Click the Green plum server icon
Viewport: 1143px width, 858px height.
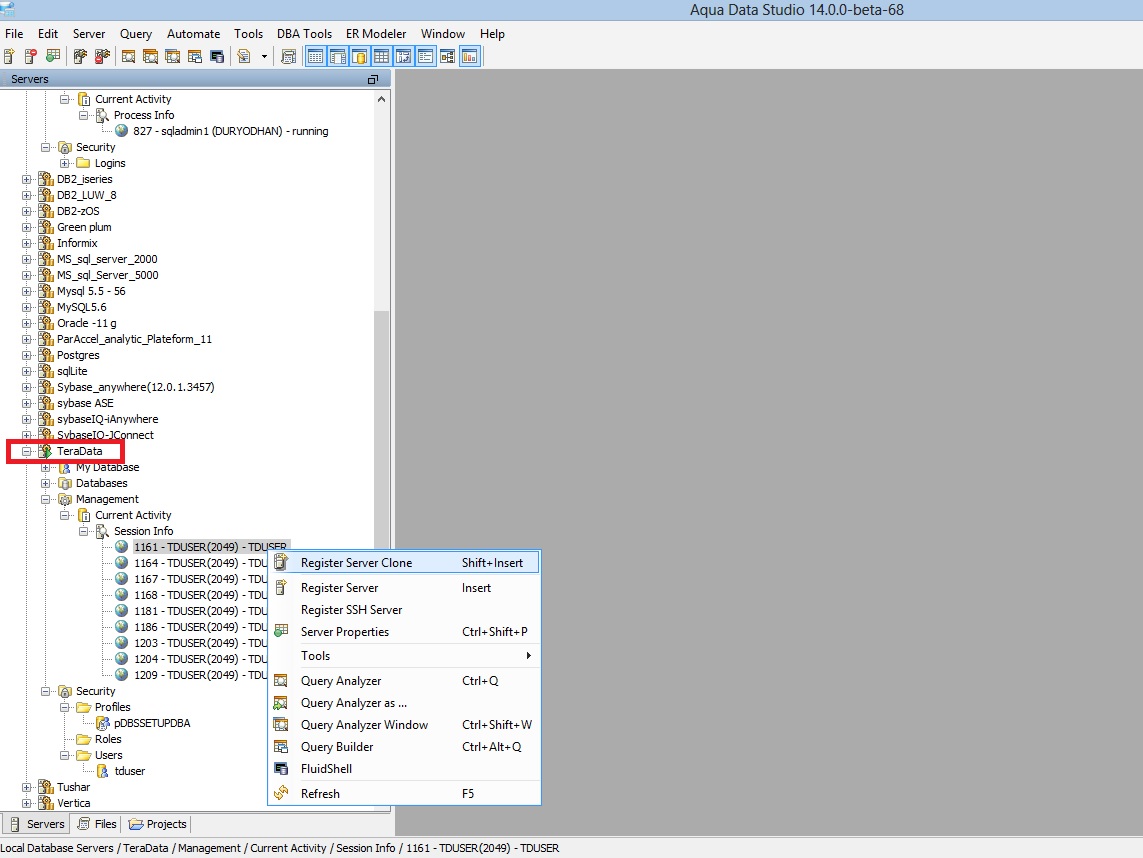point(46,227)
